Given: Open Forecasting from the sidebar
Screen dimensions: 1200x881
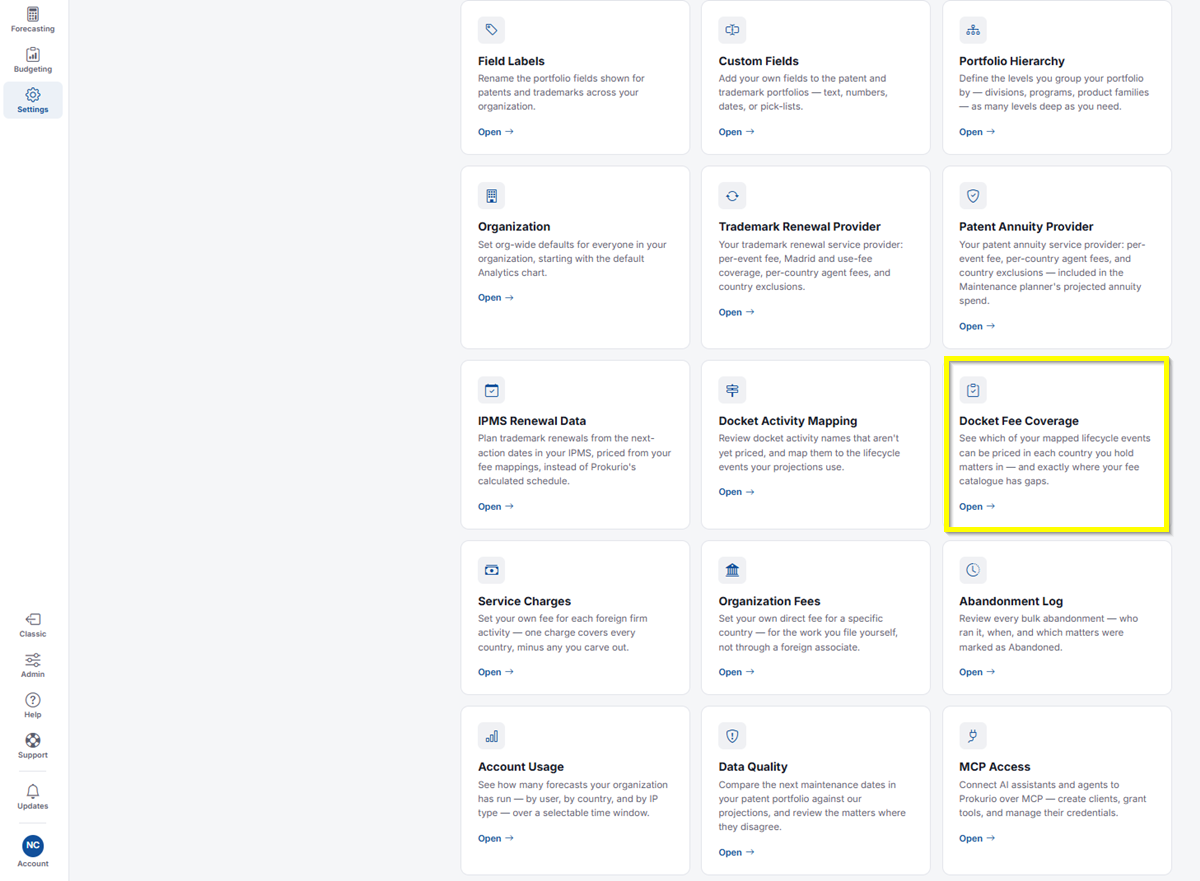Looking at the screenshot, I should tap(33, 20).
